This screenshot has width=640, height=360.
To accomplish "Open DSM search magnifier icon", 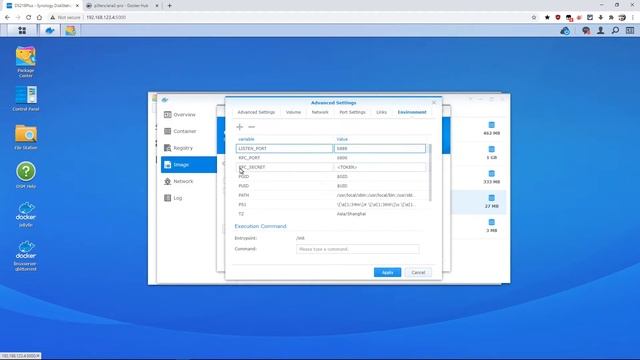I will coord(615,31).
